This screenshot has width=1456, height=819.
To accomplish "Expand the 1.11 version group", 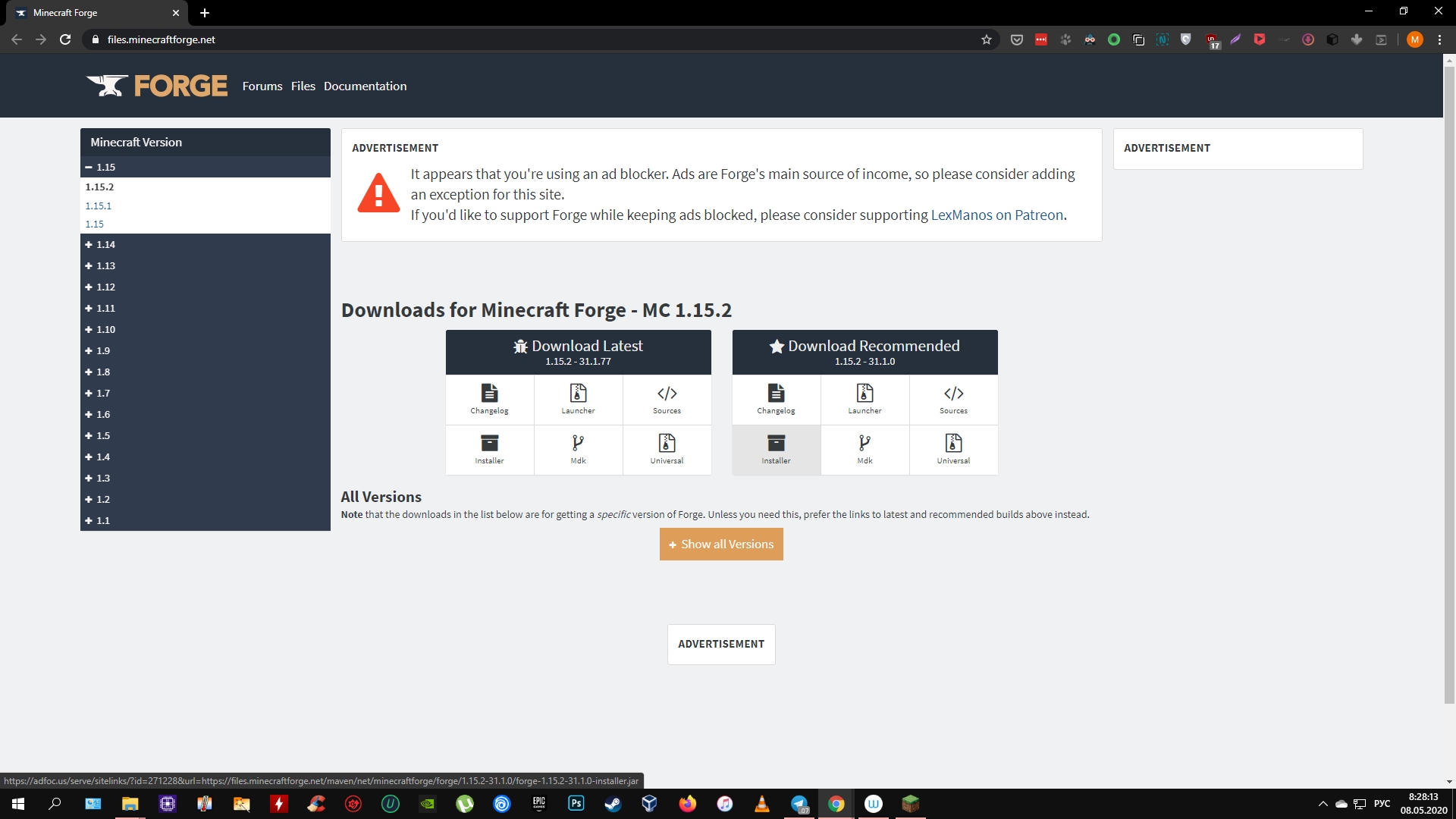I will pyautogui.click(x=206, y=308).
